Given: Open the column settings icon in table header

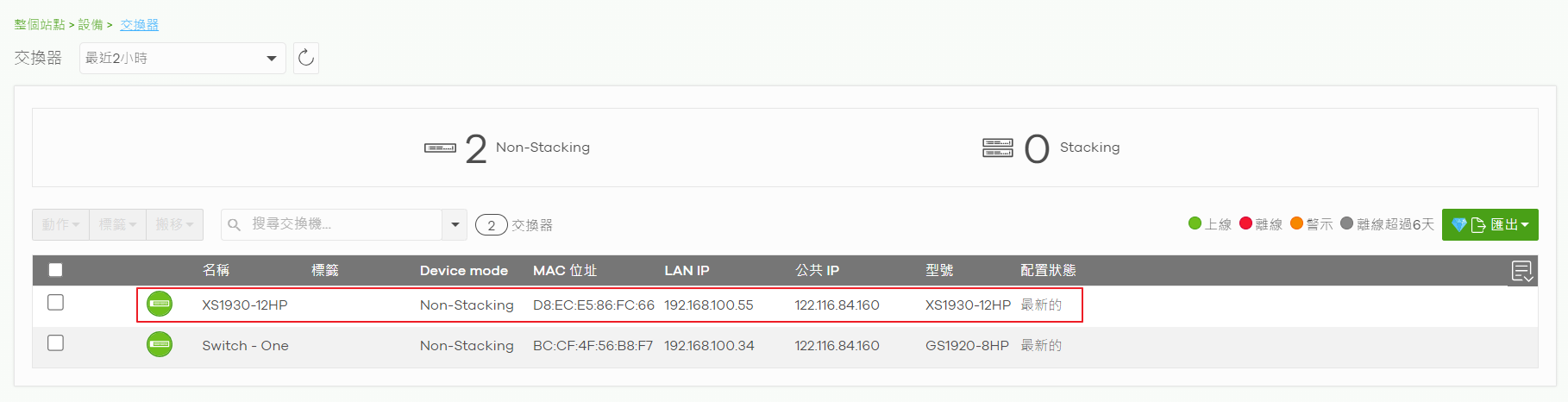Looking at the screenshot, I should (1522, 271).
